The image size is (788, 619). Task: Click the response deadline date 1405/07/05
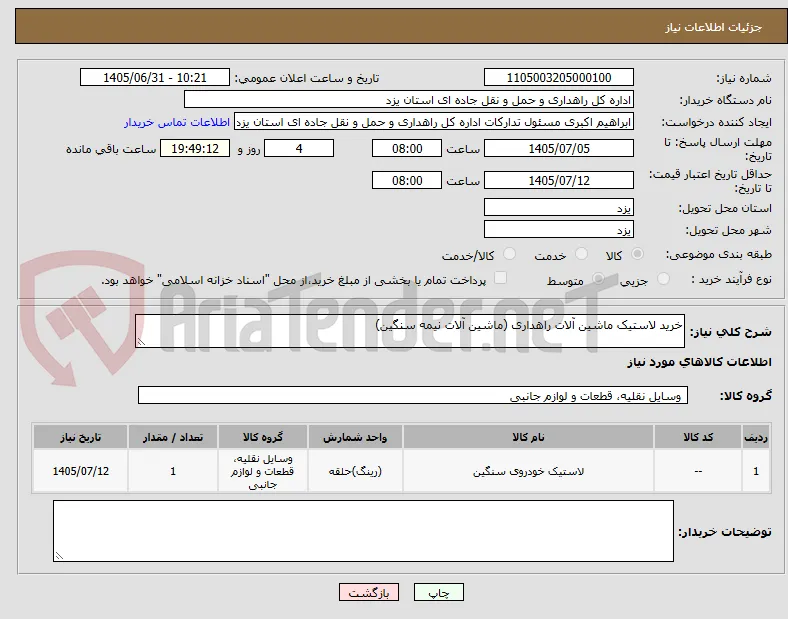pyautogui.click(x=559, y=148)
